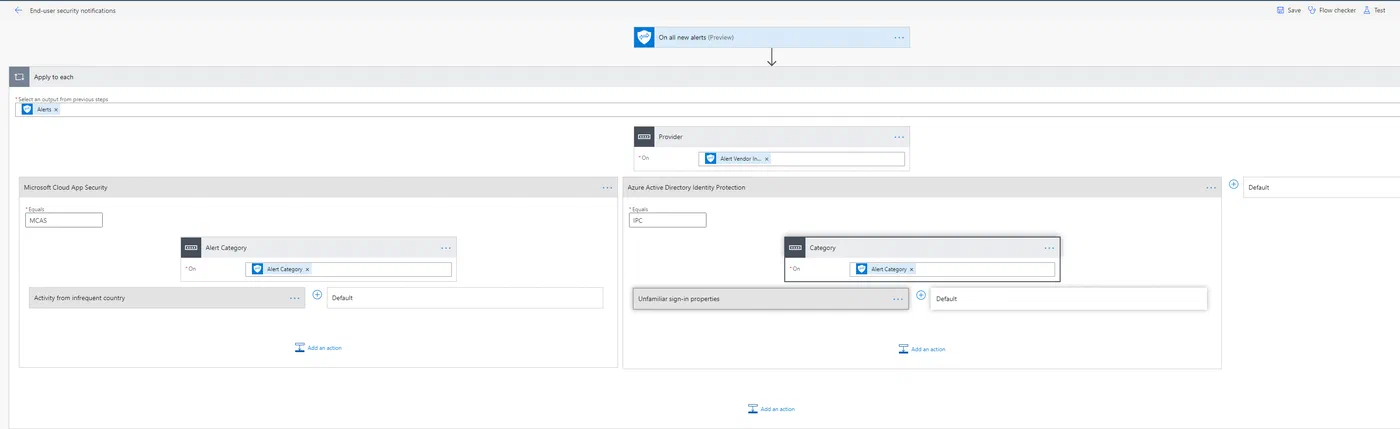1400x429 pixels.
Task: Click the Alert Category token in the Alert Category step
Action: [281, 269]
